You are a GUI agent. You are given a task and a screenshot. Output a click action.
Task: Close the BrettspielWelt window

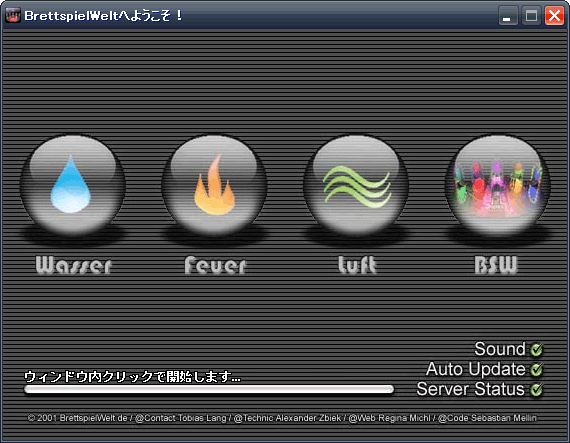554,16
